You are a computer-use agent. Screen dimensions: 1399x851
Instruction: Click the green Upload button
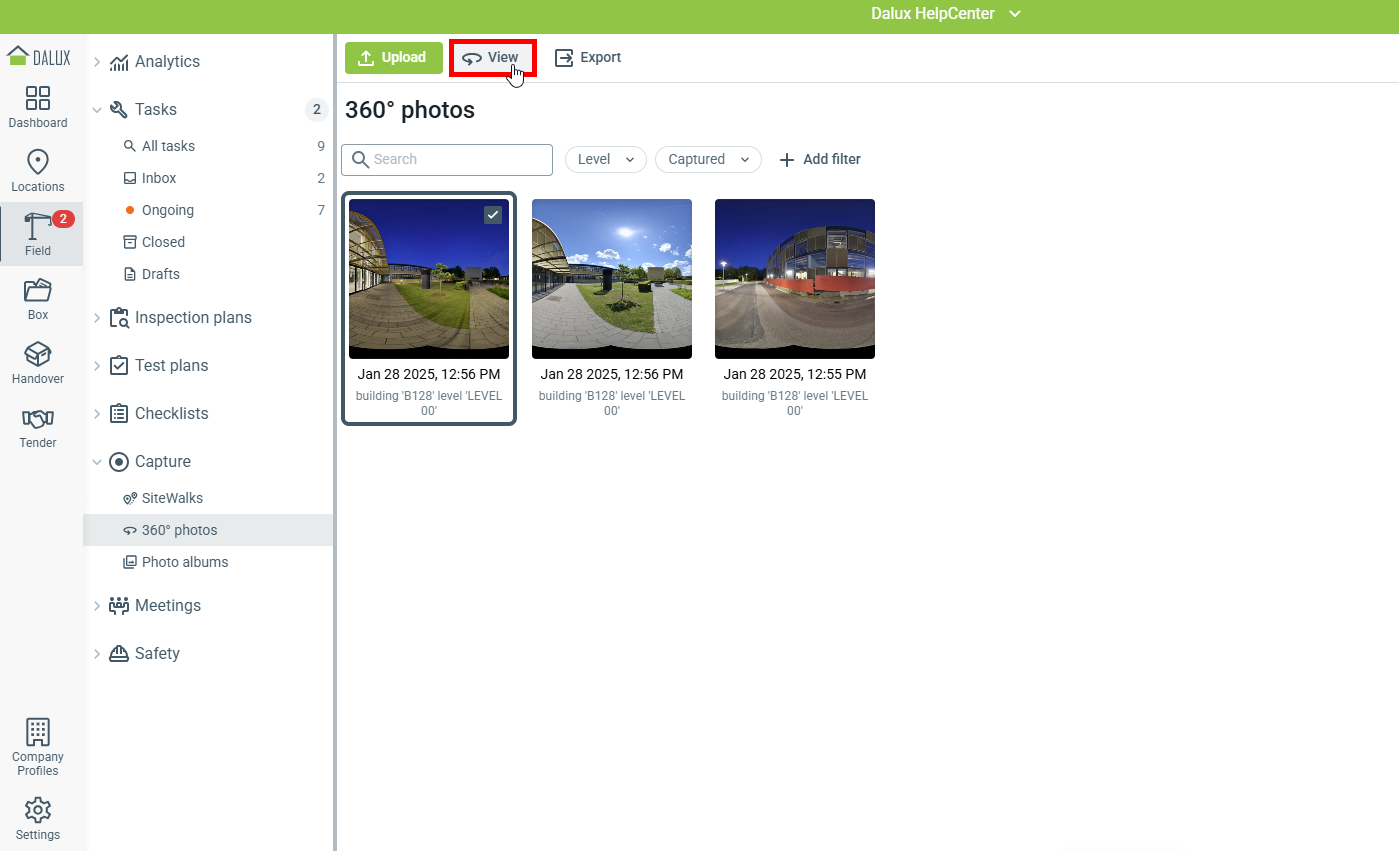pos(393,58)
